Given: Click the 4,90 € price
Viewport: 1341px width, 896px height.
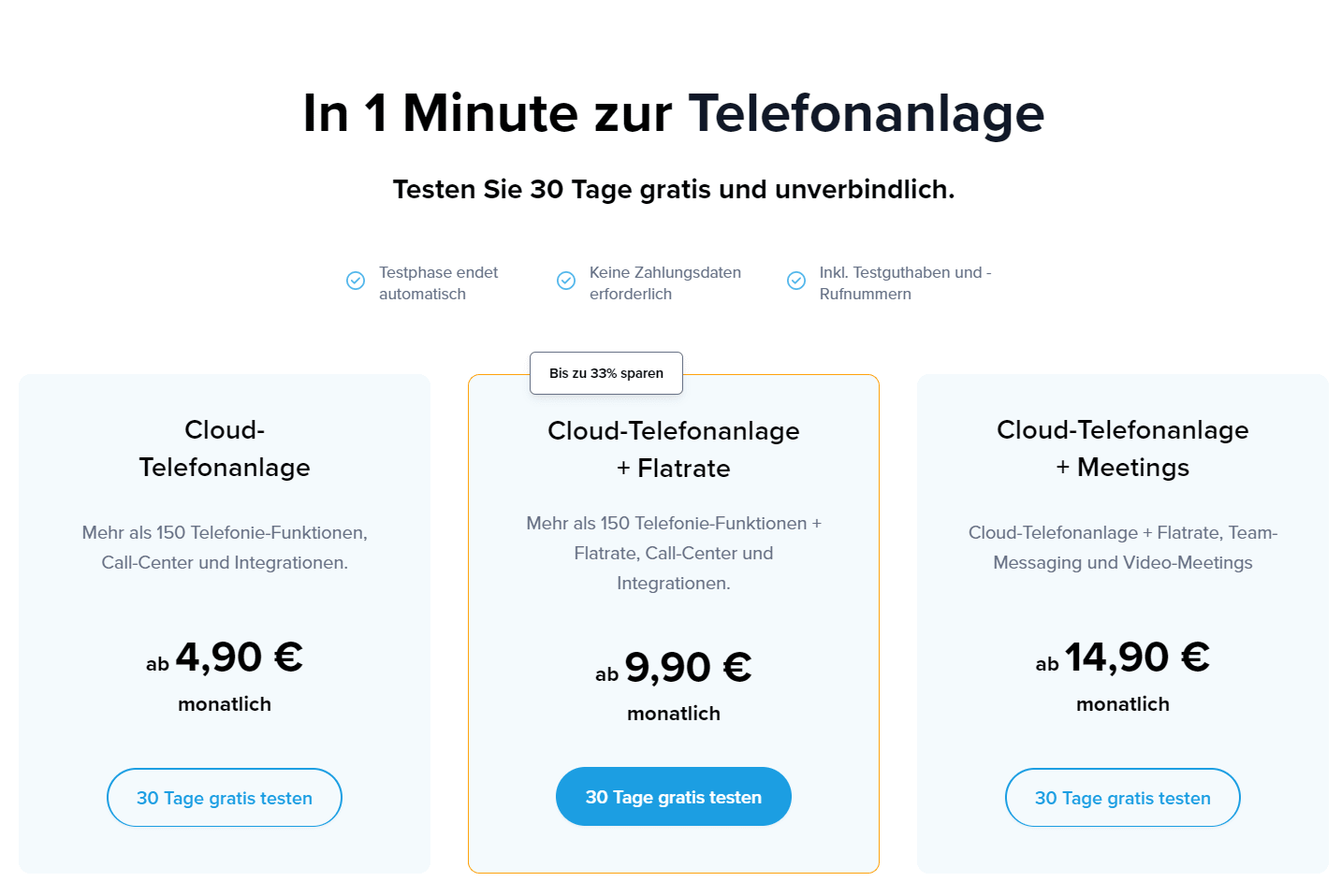Looking at the screenshot, I should pyautogui.click(x=239, y=658).
